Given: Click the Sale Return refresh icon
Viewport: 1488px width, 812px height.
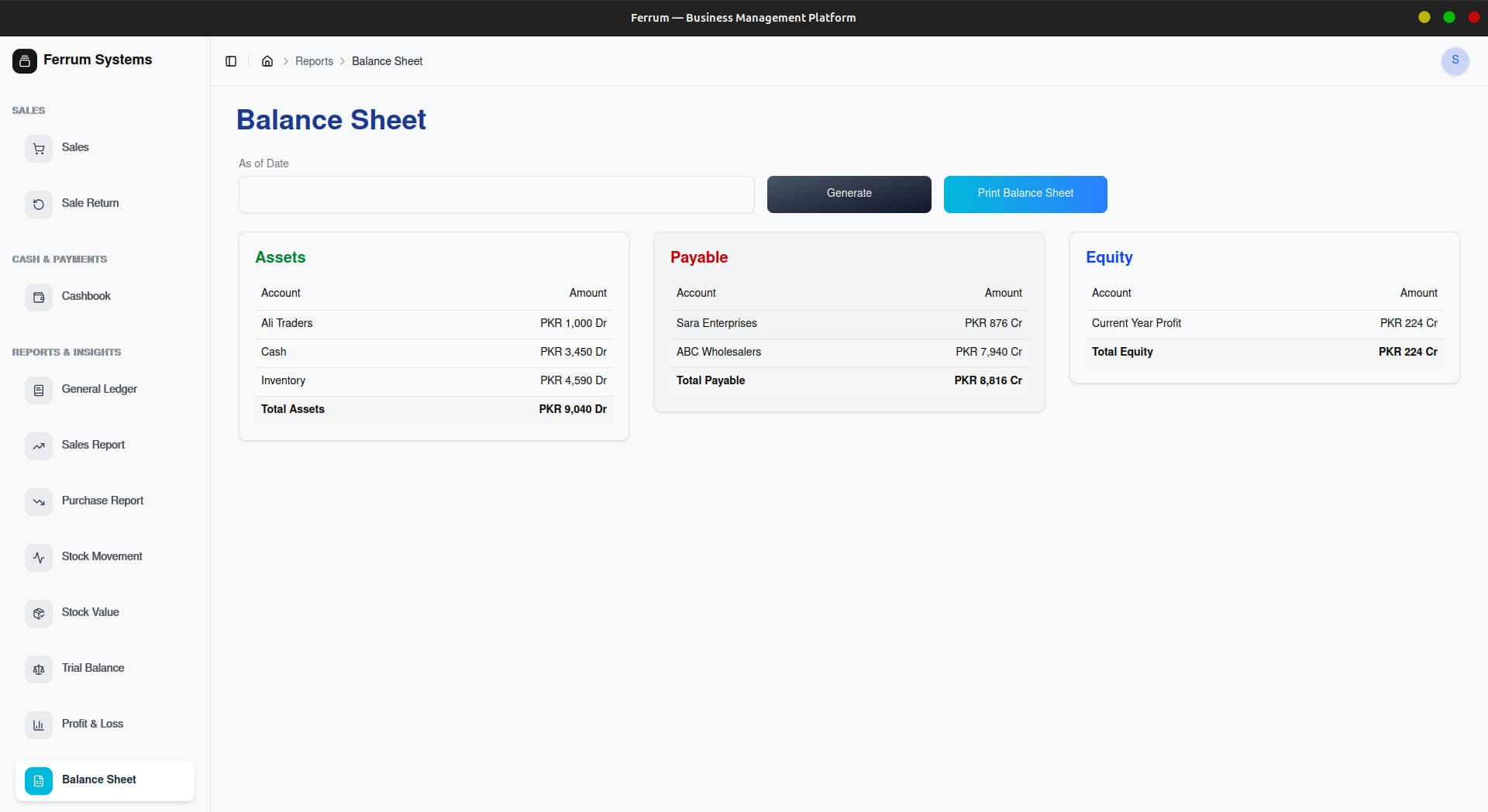Looking at the screenshot, I should pos(39,204).
